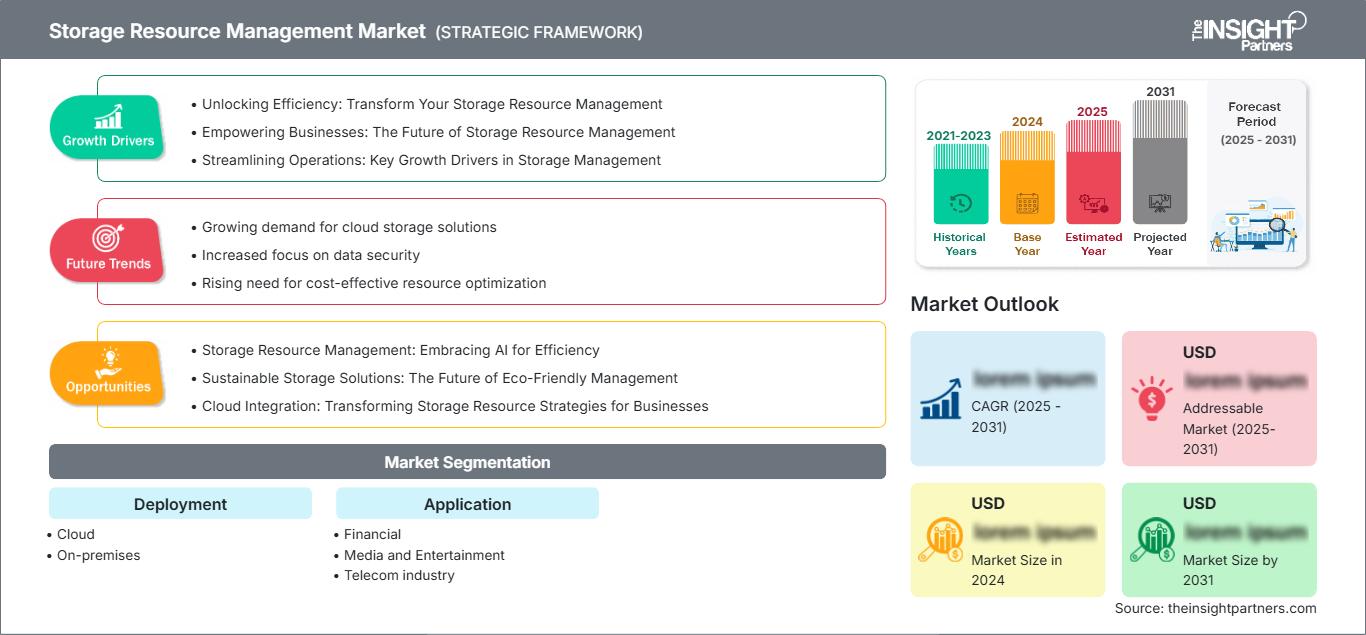Viewport: 1366px width, 635px height.
Task: Click the CAGR (2025 - 2031) label
Action: point(1016,417)
